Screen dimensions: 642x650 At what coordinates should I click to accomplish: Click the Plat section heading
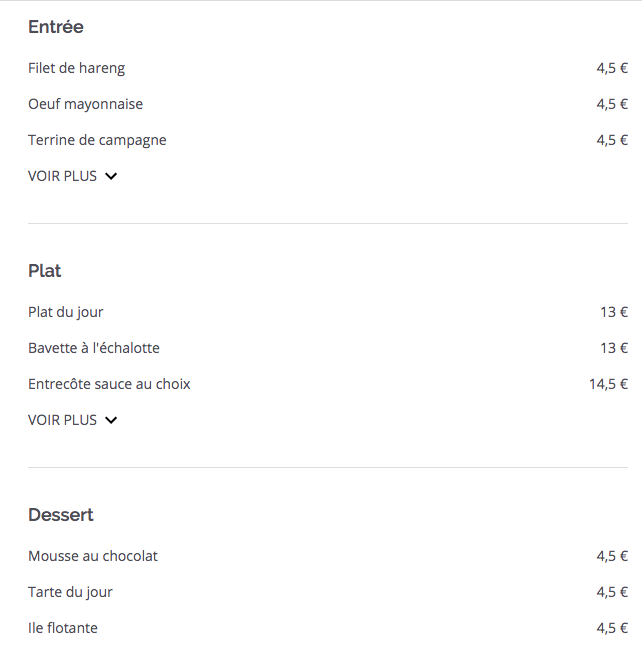coord(44,271)
